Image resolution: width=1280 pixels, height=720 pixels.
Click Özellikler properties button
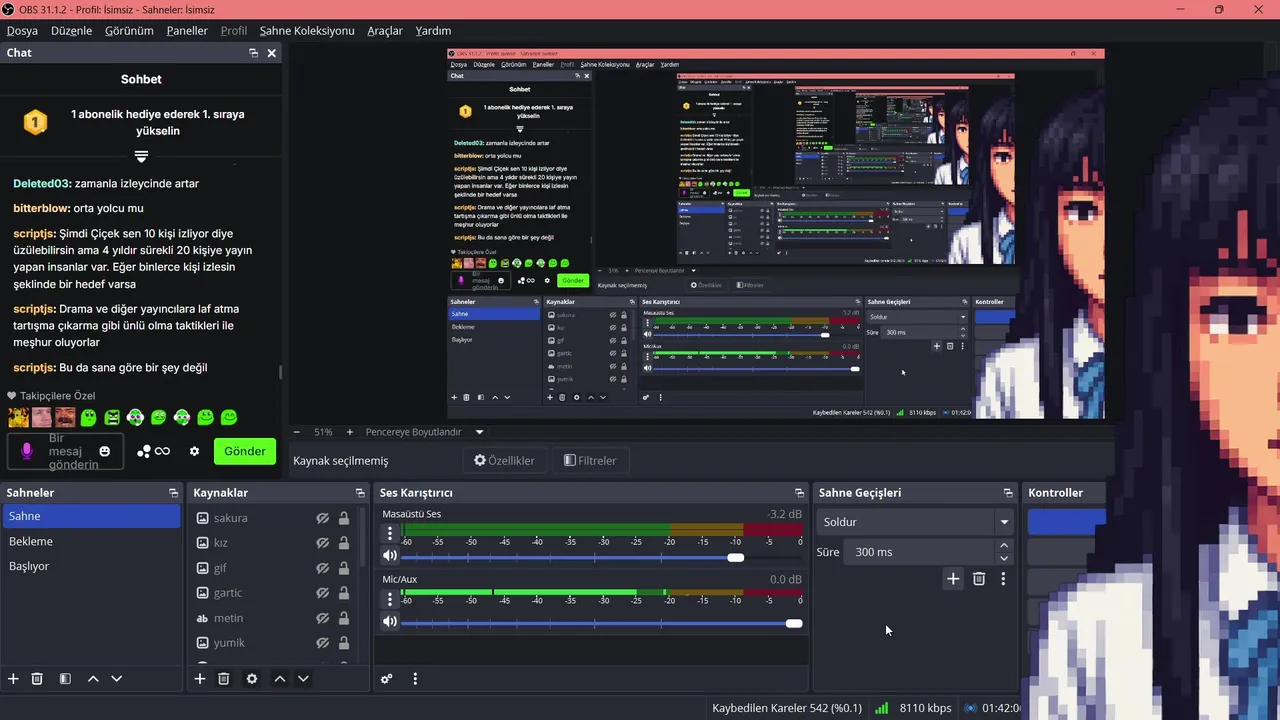(504, 461)
